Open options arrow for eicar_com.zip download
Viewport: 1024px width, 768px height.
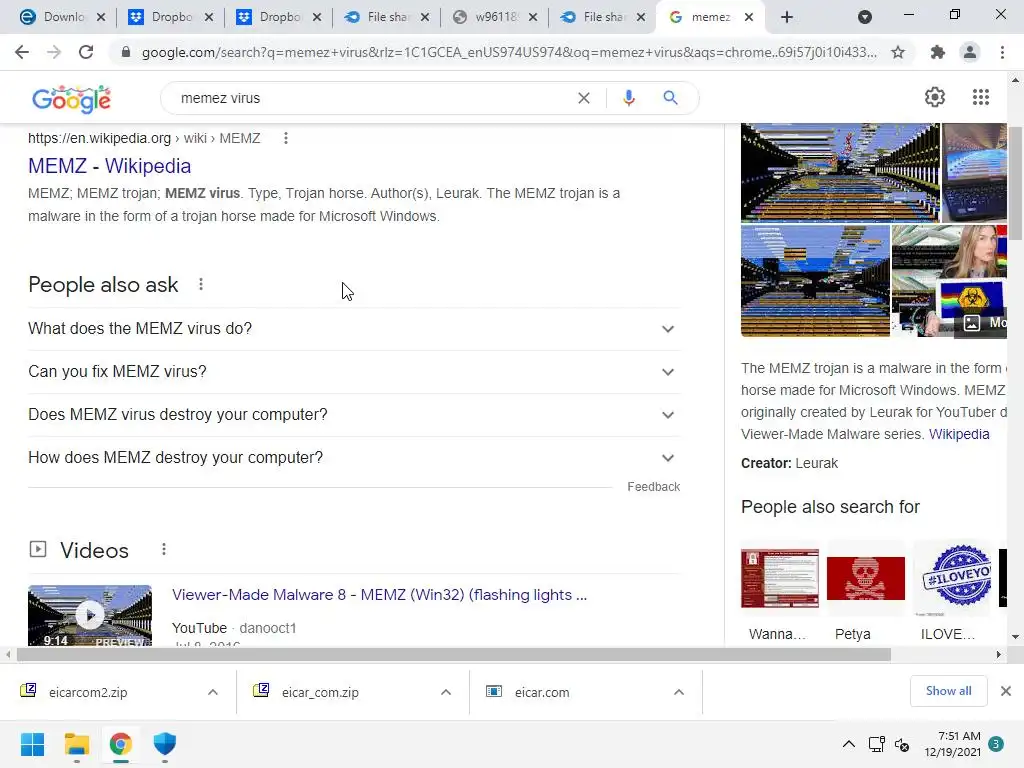click(446, 692)
